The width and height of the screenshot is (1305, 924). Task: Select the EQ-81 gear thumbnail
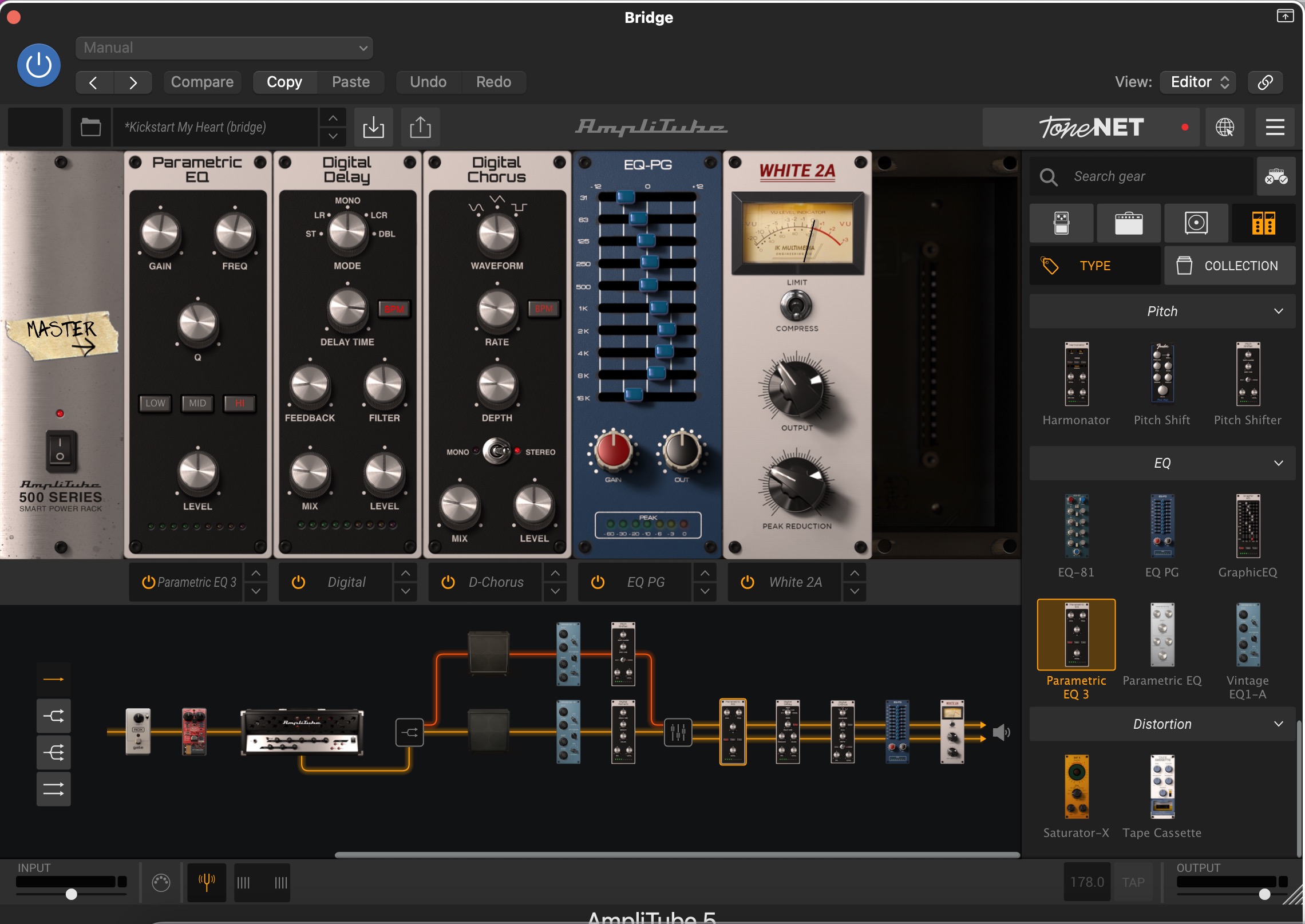[1076, 526]
